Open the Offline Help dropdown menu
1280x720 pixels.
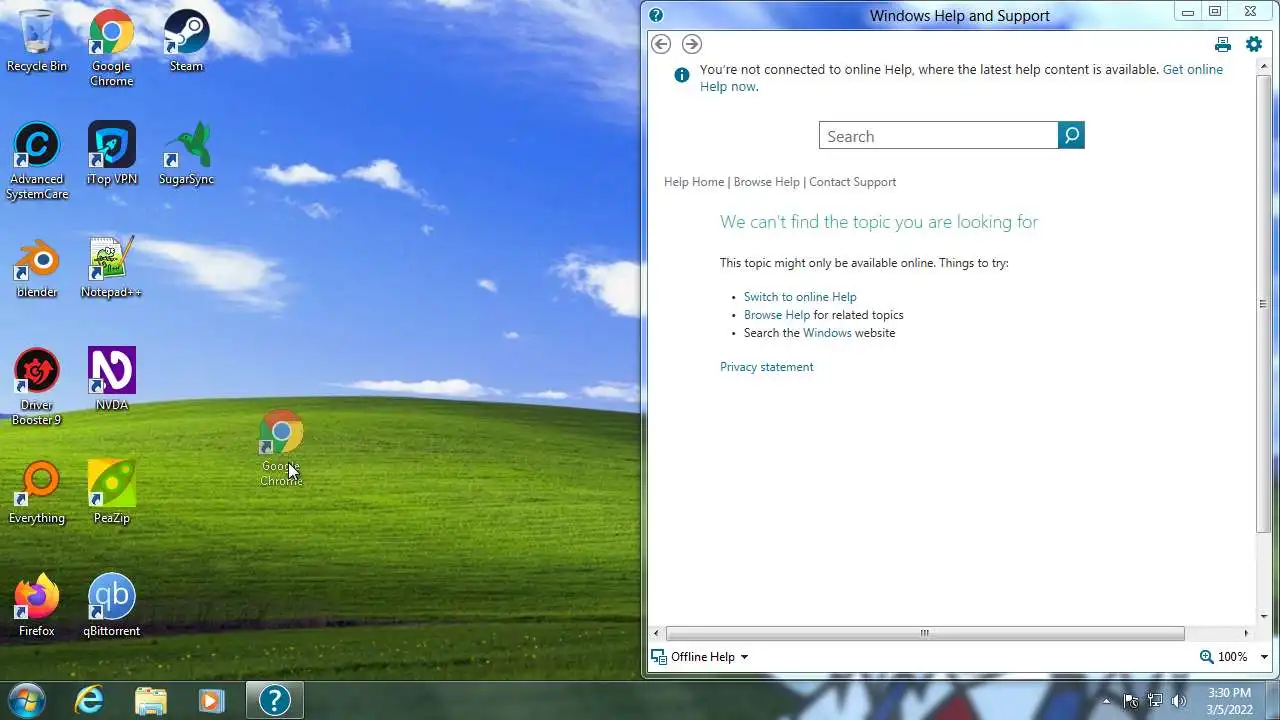coord(700,657)
